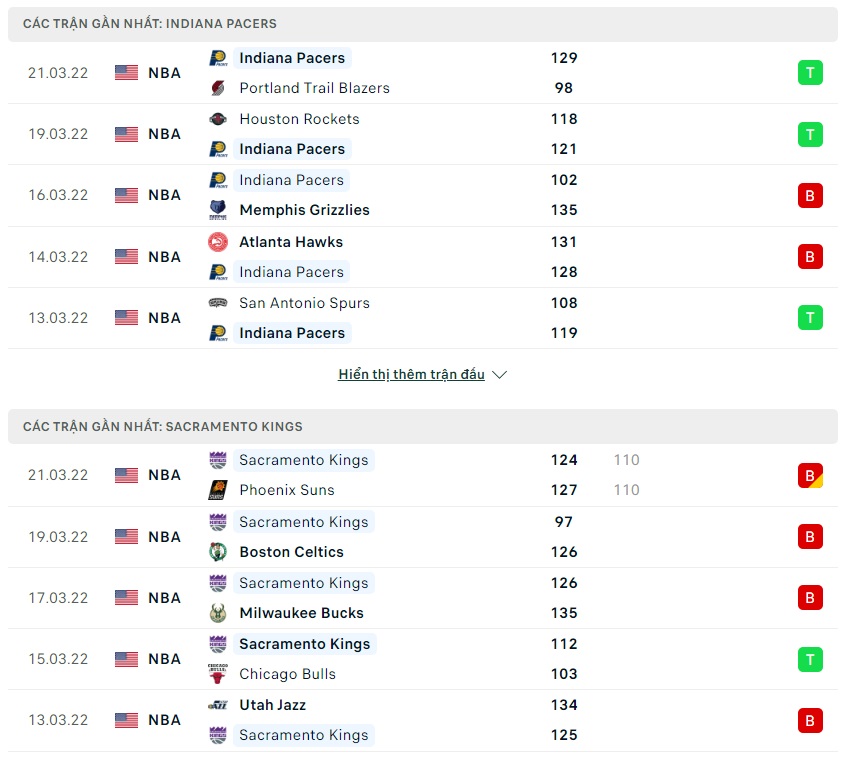Click the Boston Celtics team logo
The width and height of the screenshot is (846, 761).
[218, 552]
